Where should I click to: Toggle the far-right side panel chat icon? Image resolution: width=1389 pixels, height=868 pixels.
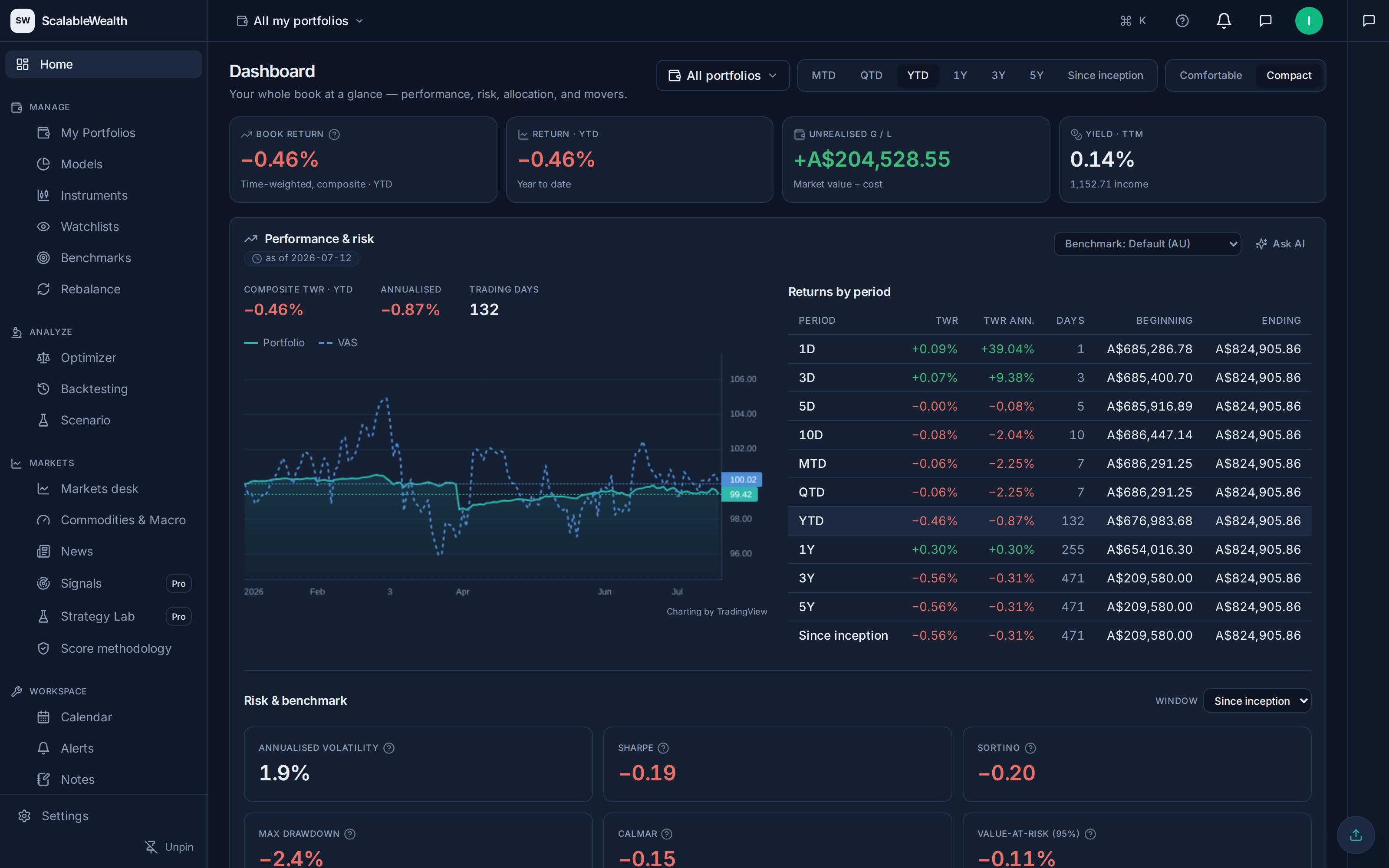pos(1368,21)
